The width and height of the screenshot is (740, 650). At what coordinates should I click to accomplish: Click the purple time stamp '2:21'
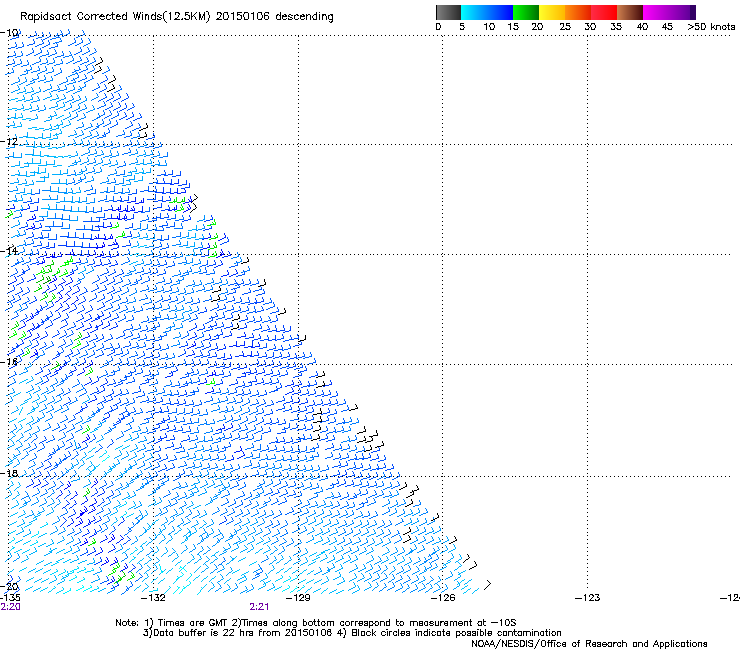[259, 607]
